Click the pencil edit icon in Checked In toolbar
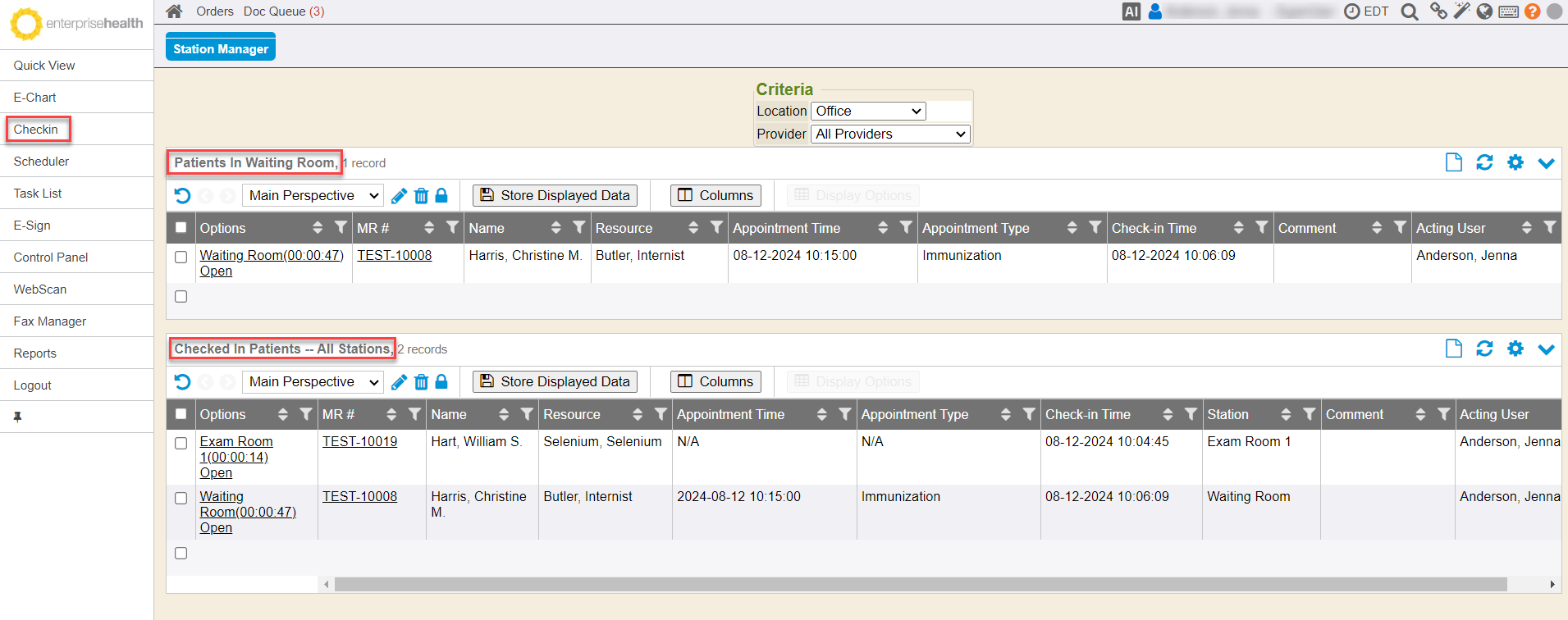 coord(399,381)
